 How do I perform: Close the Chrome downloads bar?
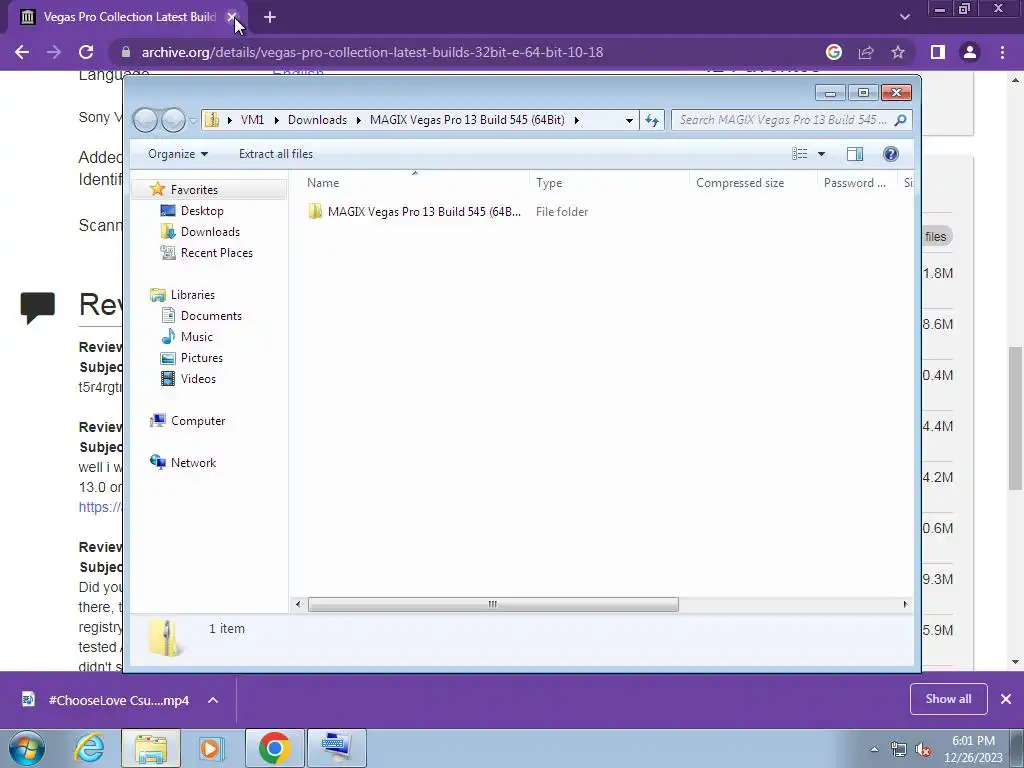pos(1006,699)
